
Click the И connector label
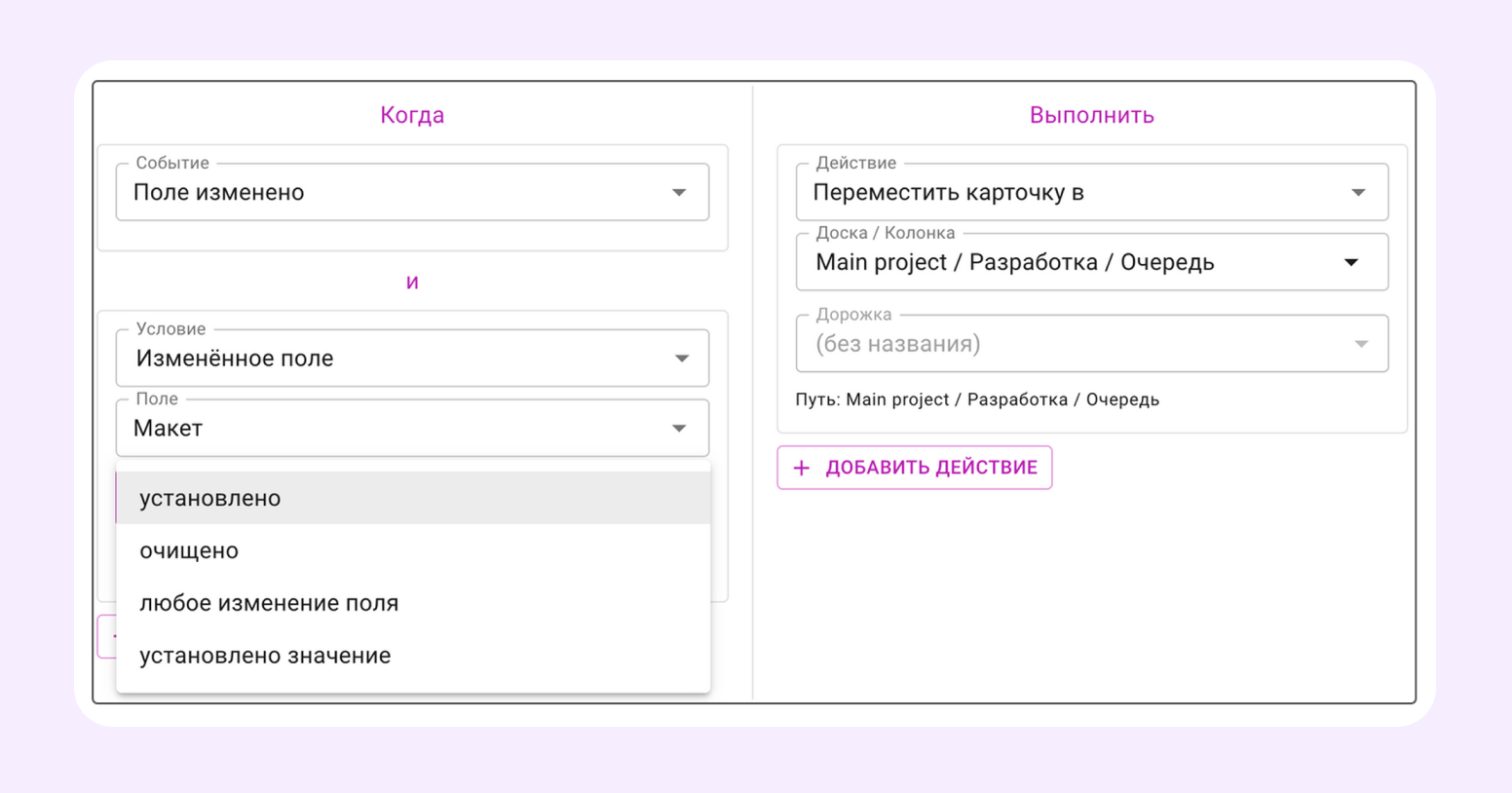[x=412, y=283]
